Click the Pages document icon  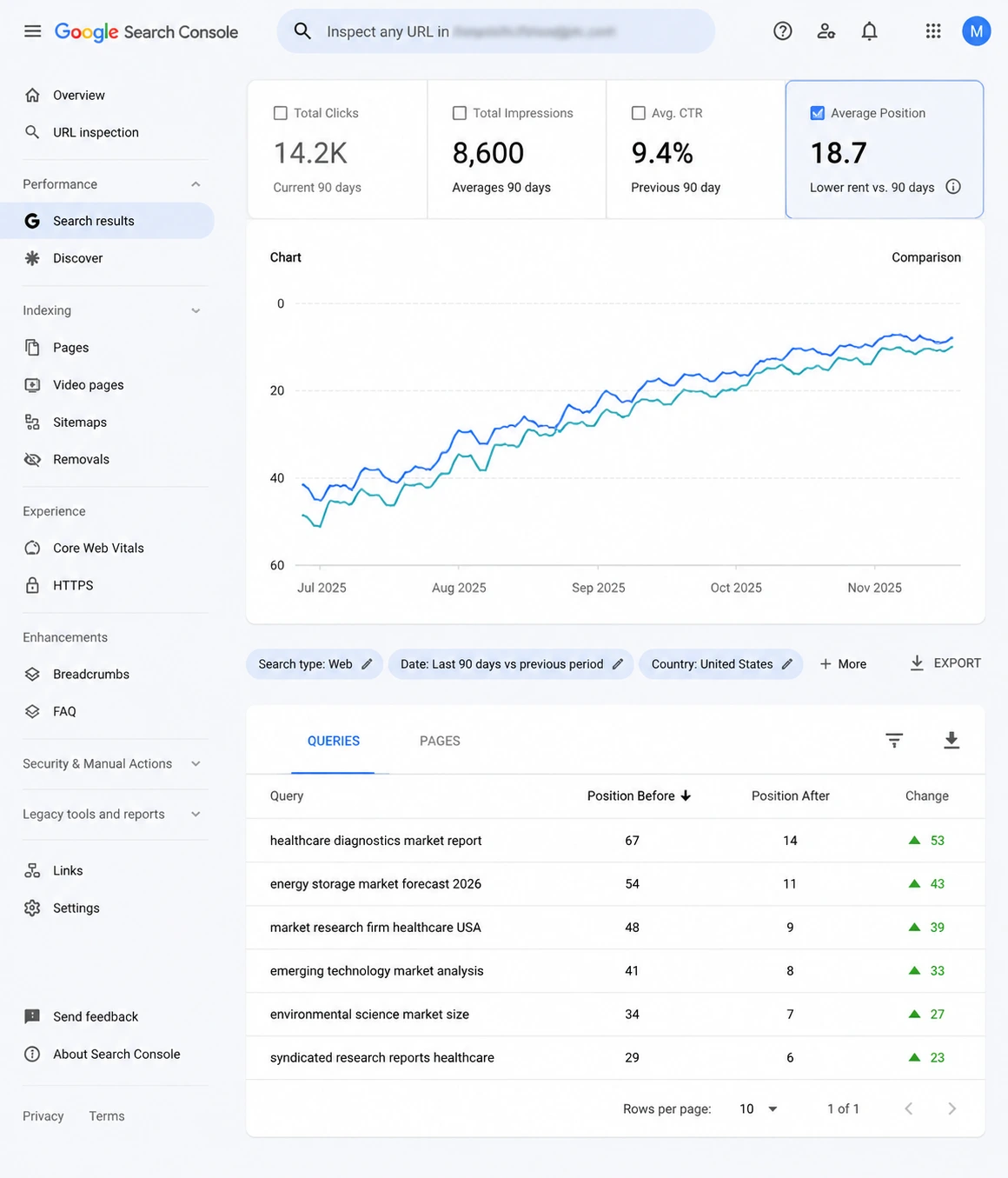pos(32,348)
